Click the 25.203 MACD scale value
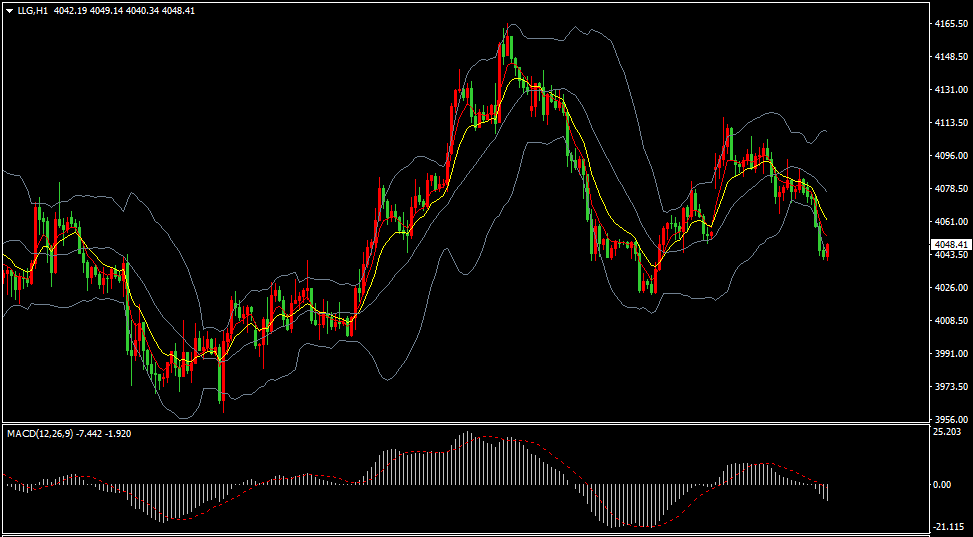The image size is (973, 537). click(x=947, y=431)
